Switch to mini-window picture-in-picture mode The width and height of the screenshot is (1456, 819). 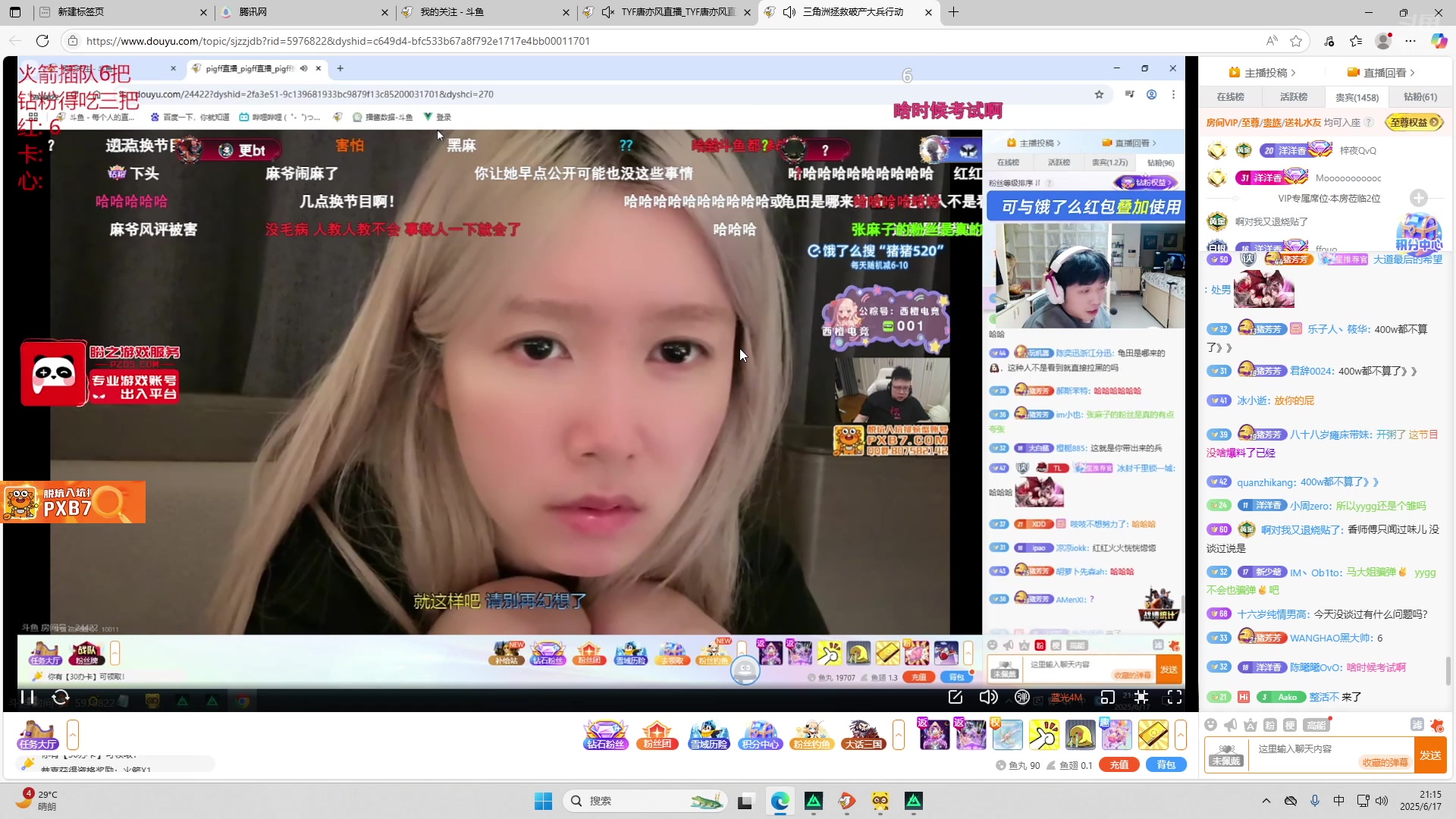click(1108, 698)
